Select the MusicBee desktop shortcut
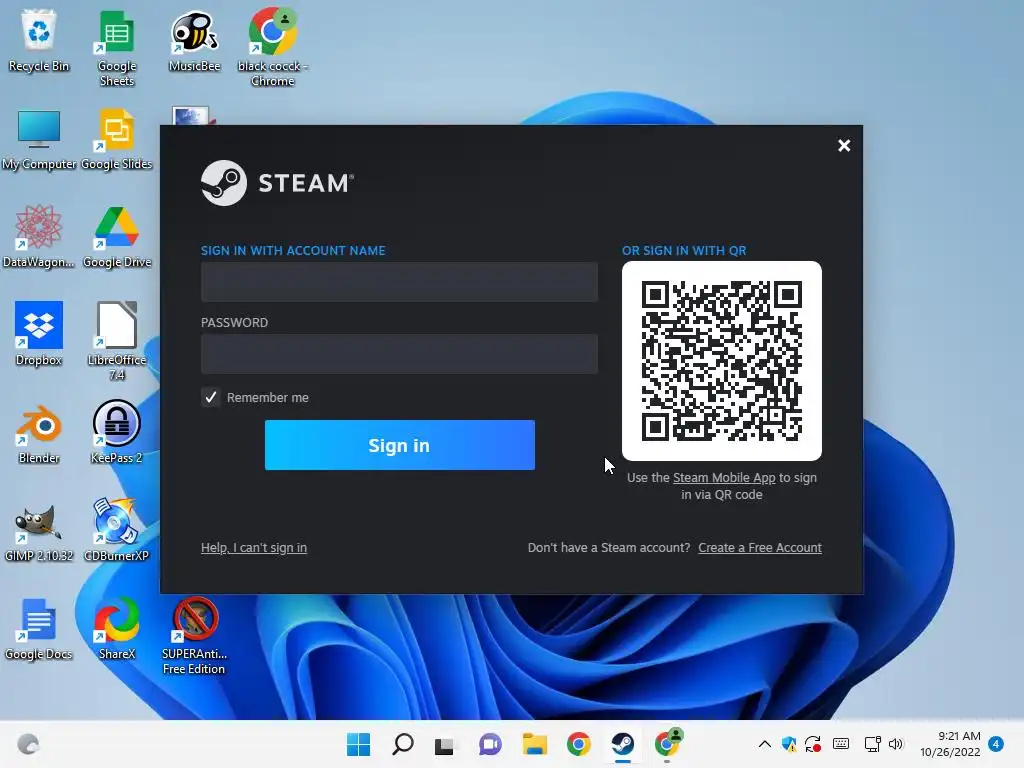 pos(194,40)
